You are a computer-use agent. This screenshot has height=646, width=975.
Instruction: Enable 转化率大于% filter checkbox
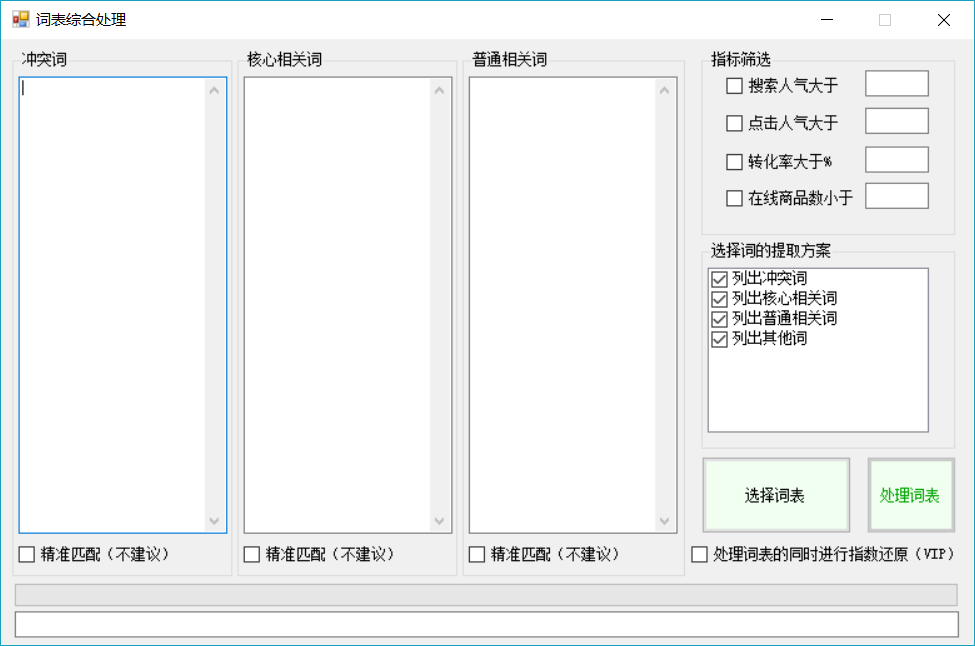pos(734,162)
